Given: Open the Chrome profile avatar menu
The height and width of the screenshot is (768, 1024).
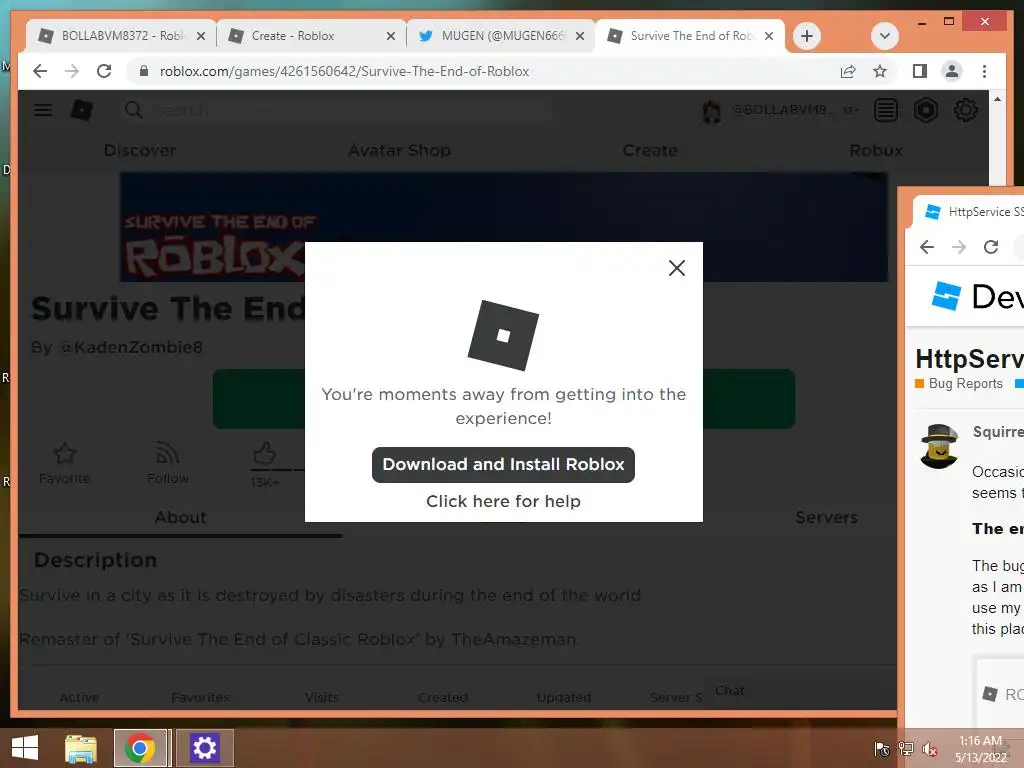Looking at the screenshot, I should [952, 71].
